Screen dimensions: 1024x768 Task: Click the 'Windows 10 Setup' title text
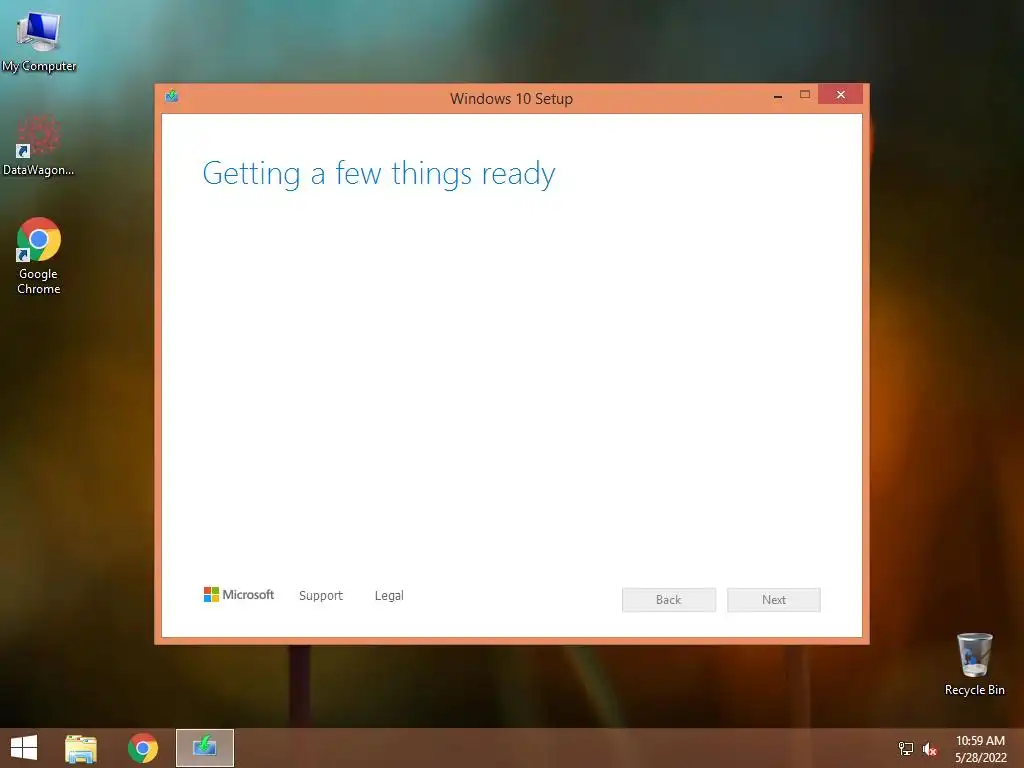click(x=511, y=99)
